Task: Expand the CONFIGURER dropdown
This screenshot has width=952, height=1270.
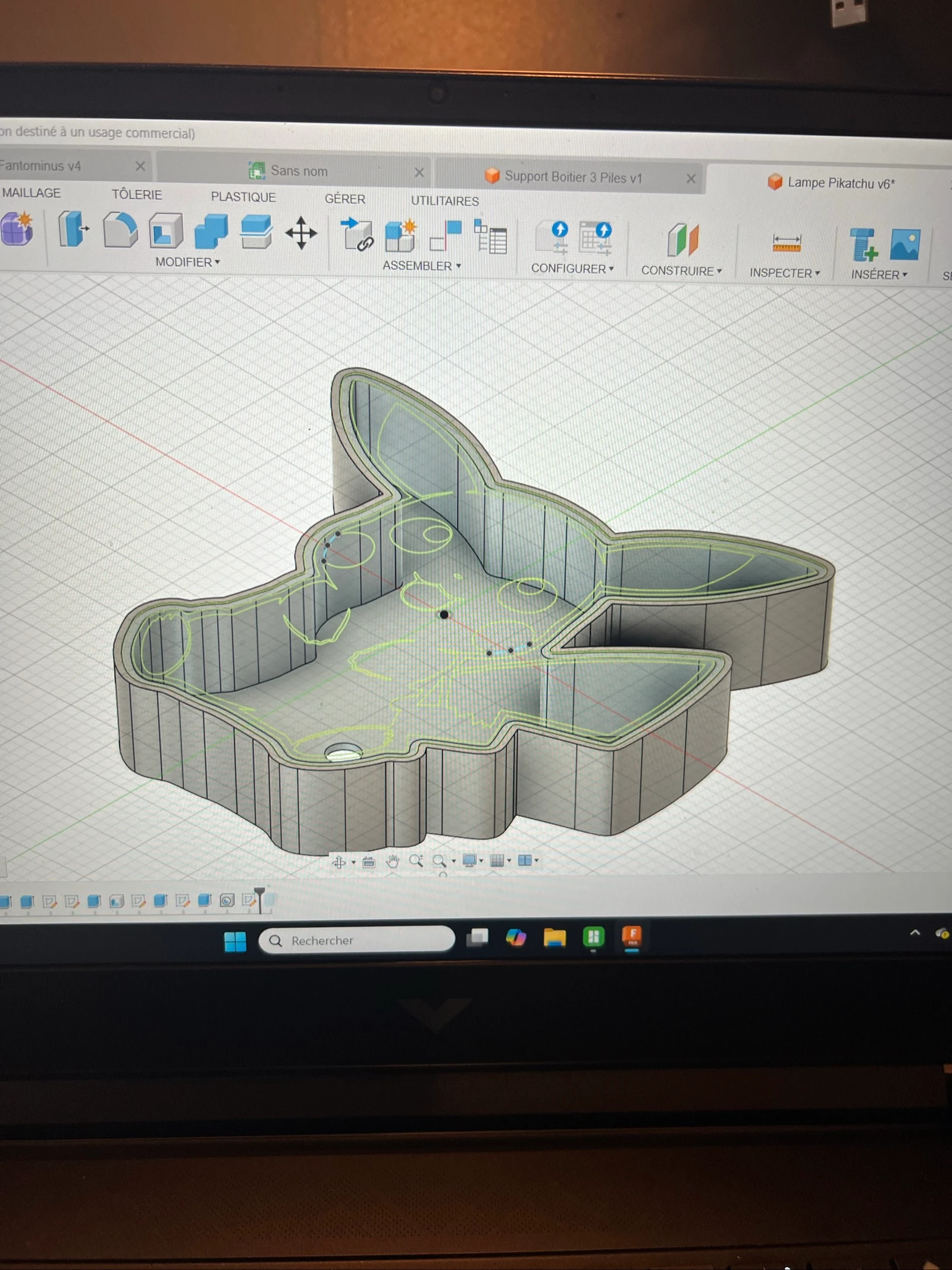Action: click(572, 268)
